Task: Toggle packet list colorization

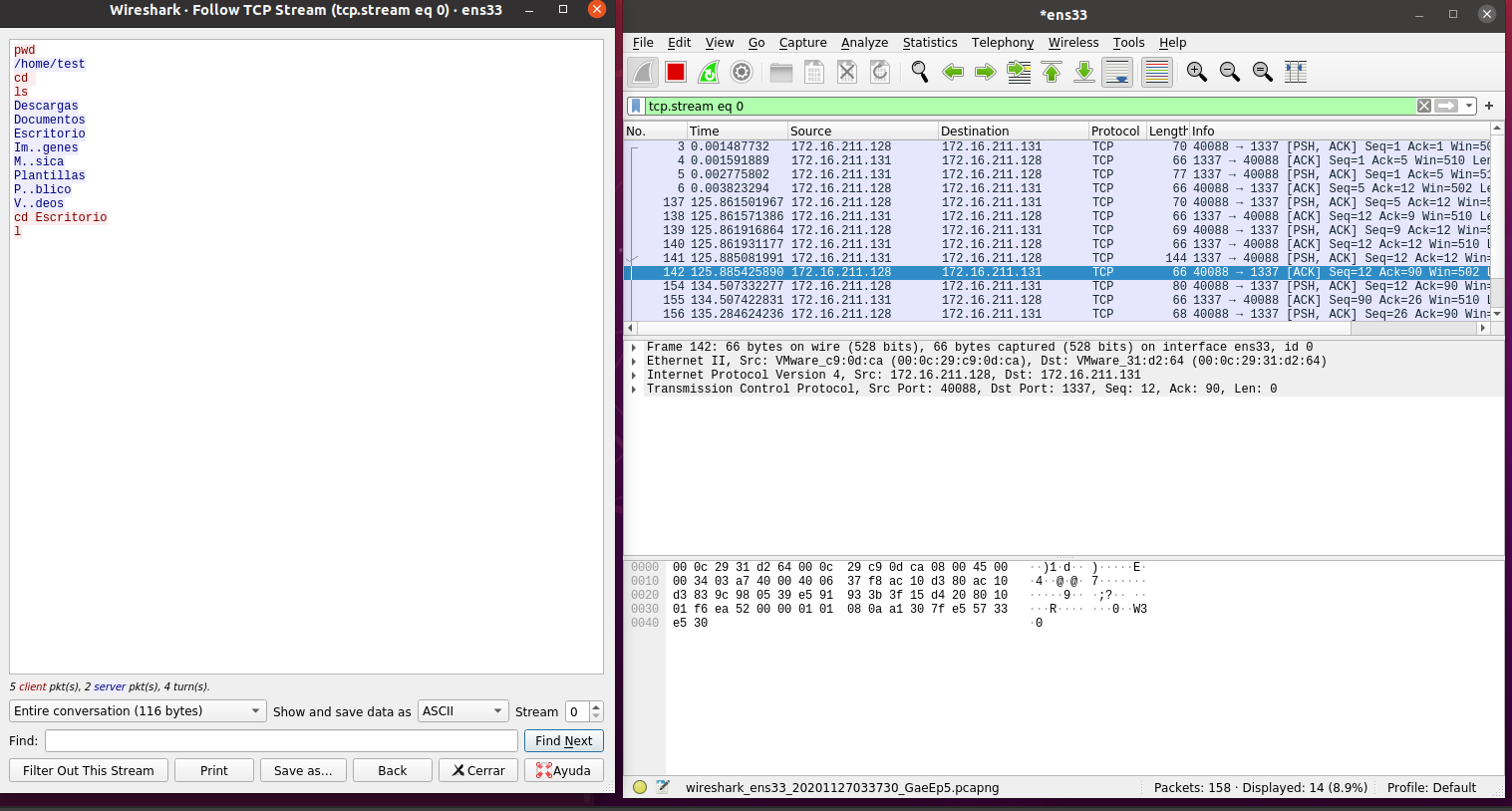Action: pos(1156,72)
